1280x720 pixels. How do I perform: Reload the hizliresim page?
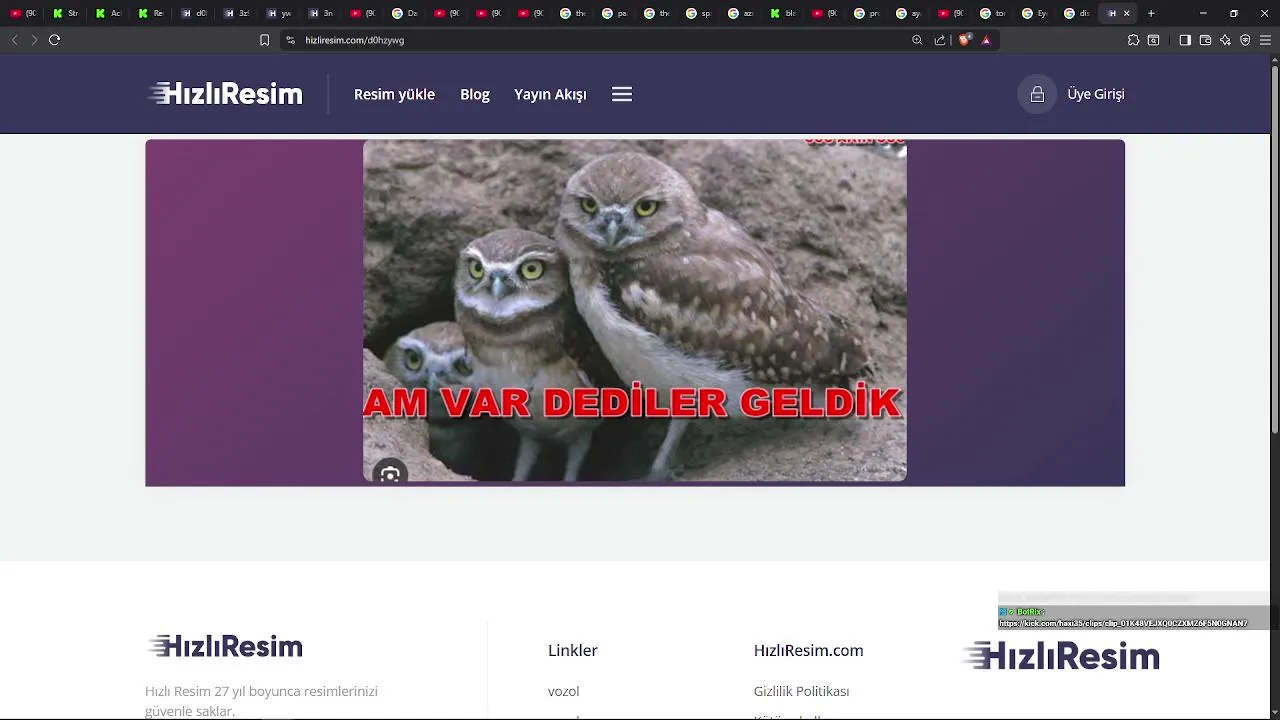(54, 40)
